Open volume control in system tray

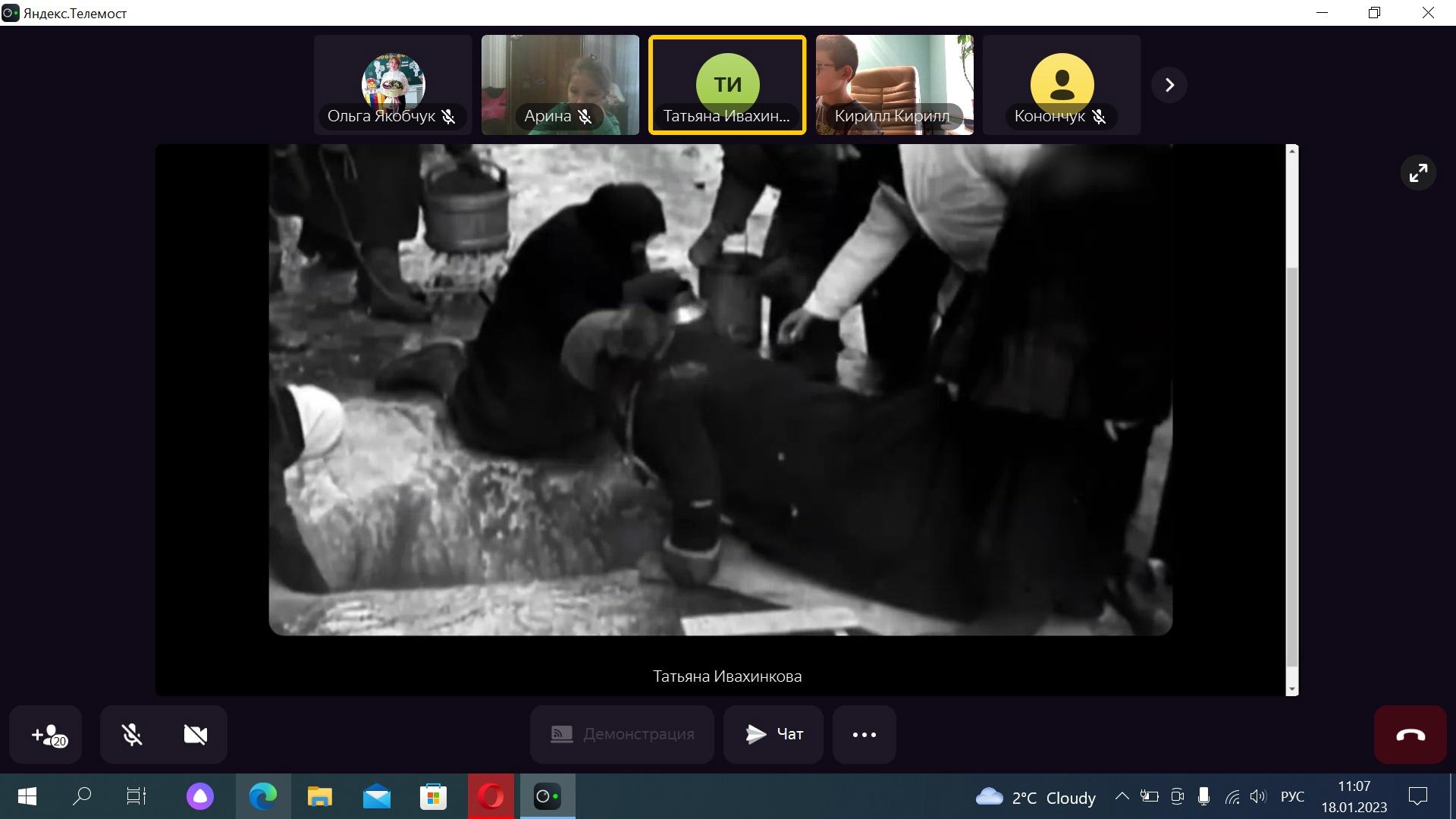1257,796
